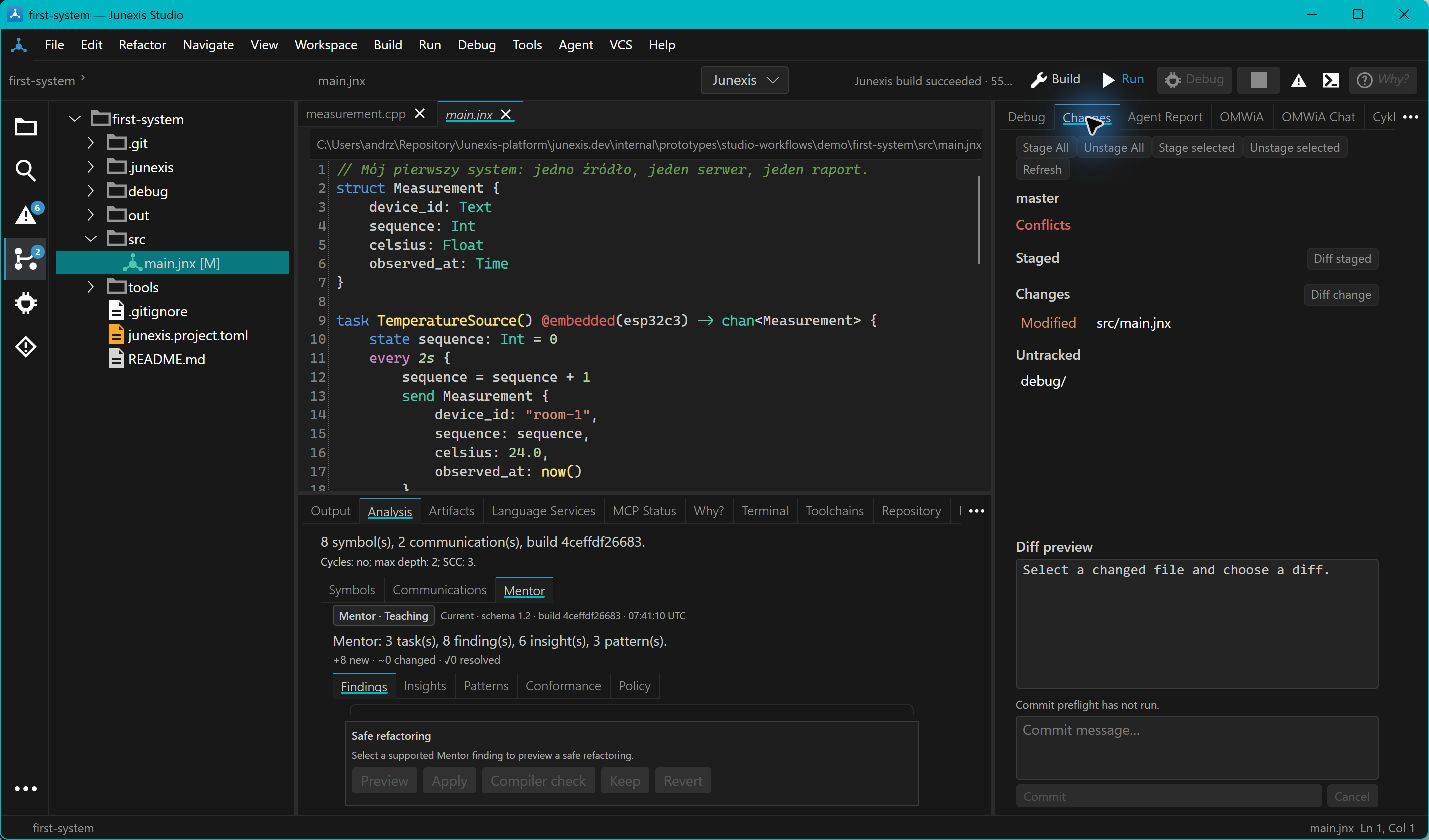Screen dimensions: 1429x840
Task: Open the search magnifier in the sidebar
Action: coord(26,171)
